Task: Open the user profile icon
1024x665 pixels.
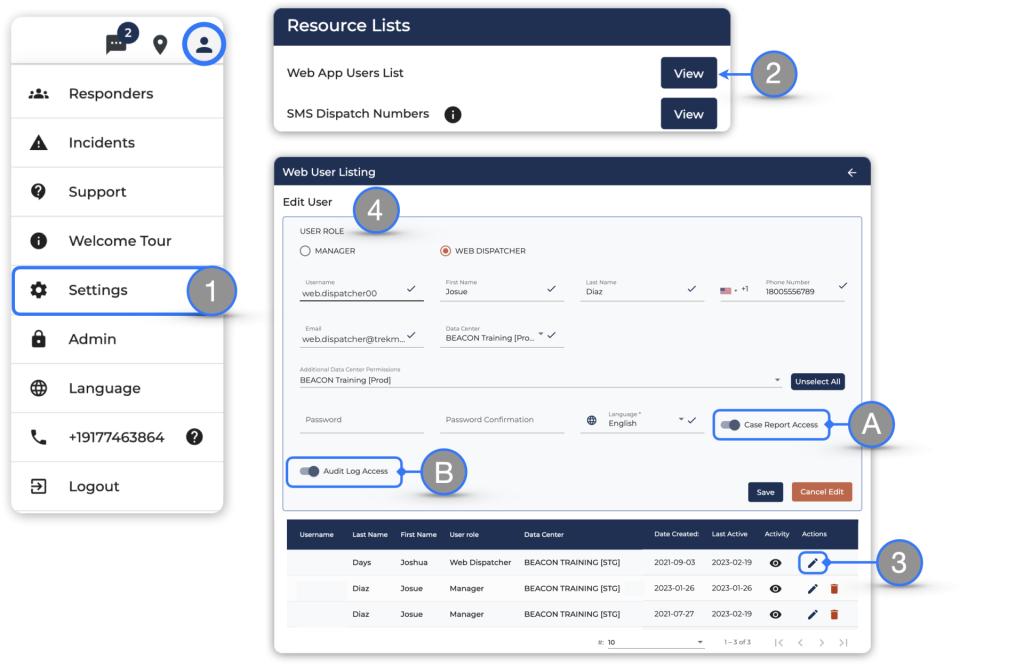Action: [204, 44]
